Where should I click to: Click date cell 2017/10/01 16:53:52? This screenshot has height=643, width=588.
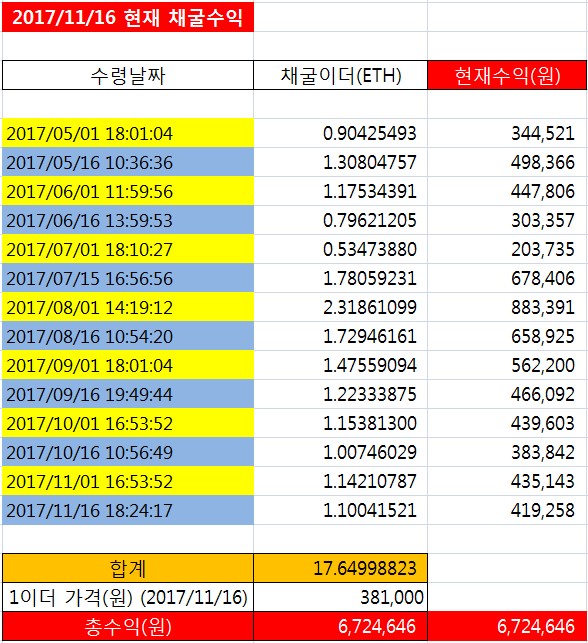pos(128,423)
